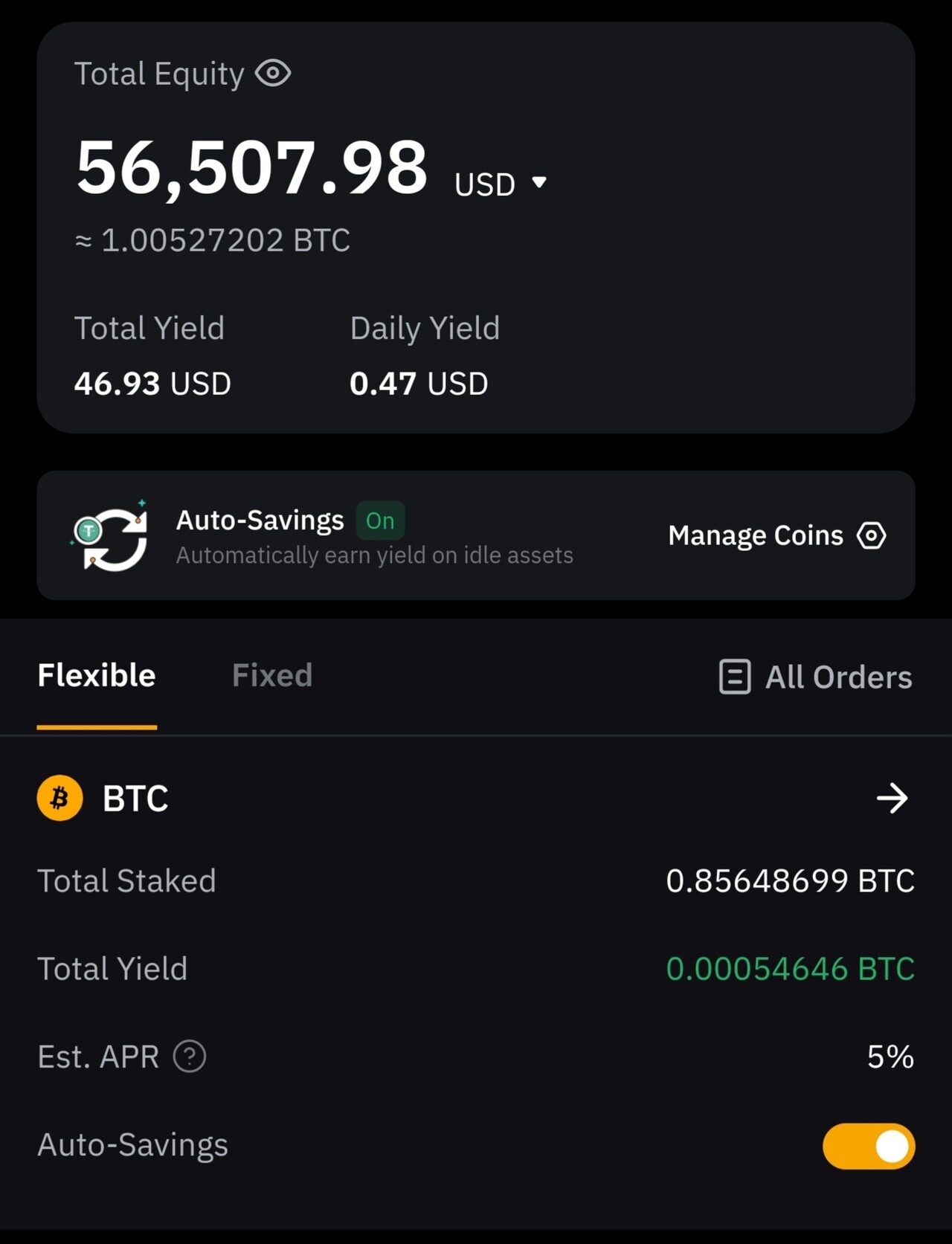Viewport: 952px width, 1244px height.
Task: Open BTC details with the right arrow
Action: tap(892, 799)
